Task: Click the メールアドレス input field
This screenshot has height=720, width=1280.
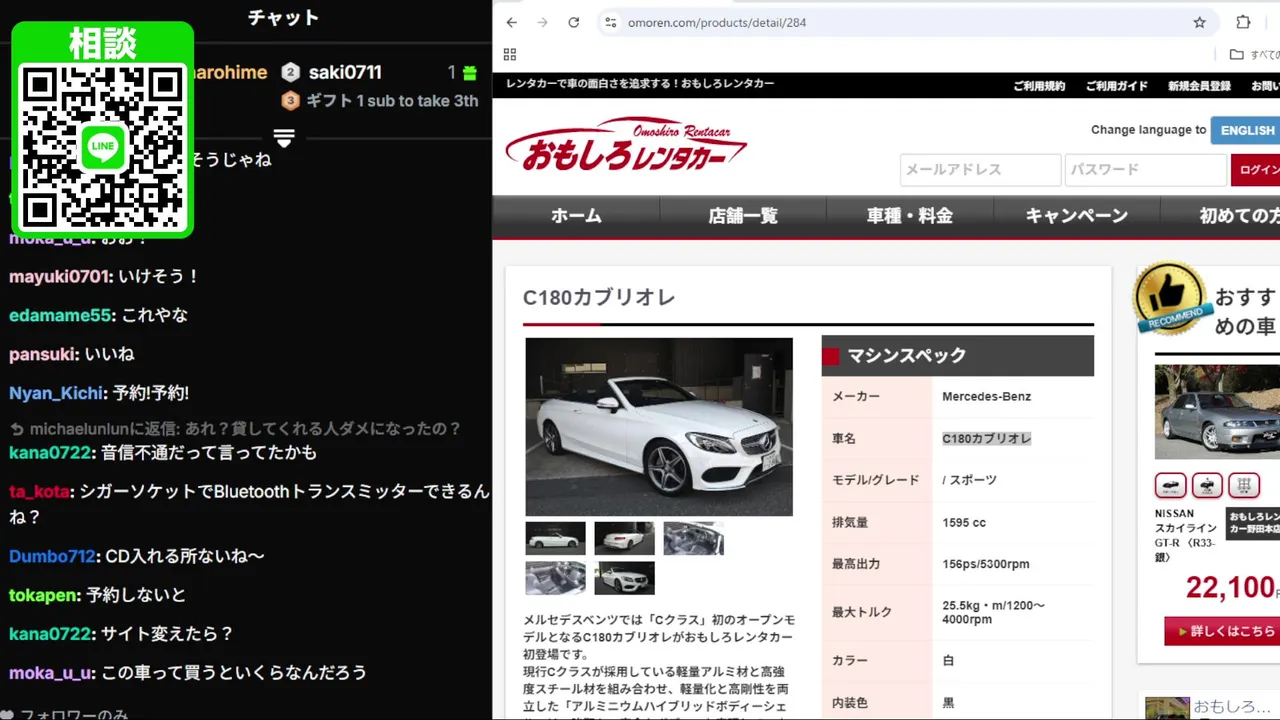Action: coord(980,170)
